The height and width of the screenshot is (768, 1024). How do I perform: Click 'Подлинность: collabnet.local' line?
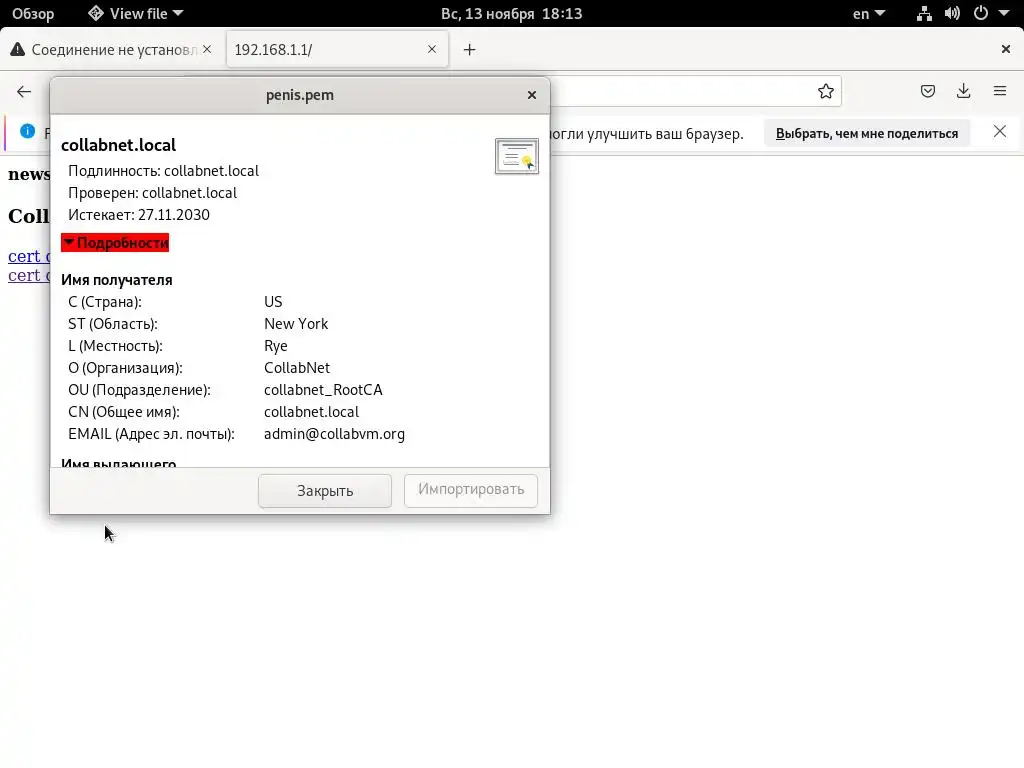point(163,171)
